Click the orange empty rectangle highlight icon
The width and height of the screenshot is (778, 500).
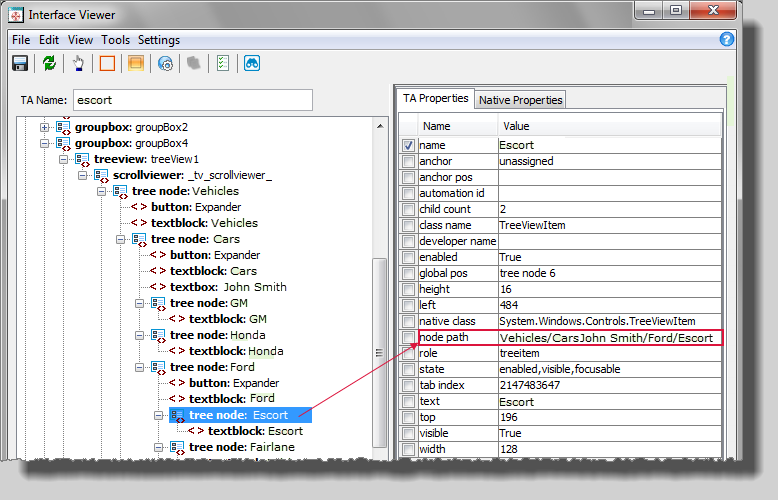(107, 63)
